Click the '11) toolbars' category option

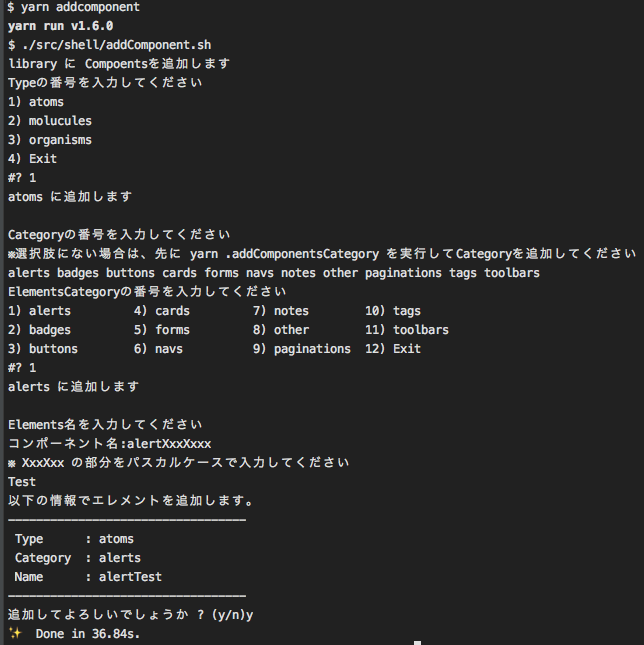coord(407,330)
